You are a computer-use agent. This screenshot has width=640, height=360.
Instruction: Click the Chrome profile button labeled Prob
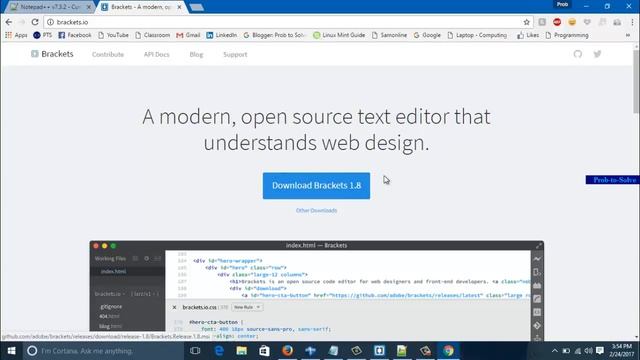[x=562, y=4]
